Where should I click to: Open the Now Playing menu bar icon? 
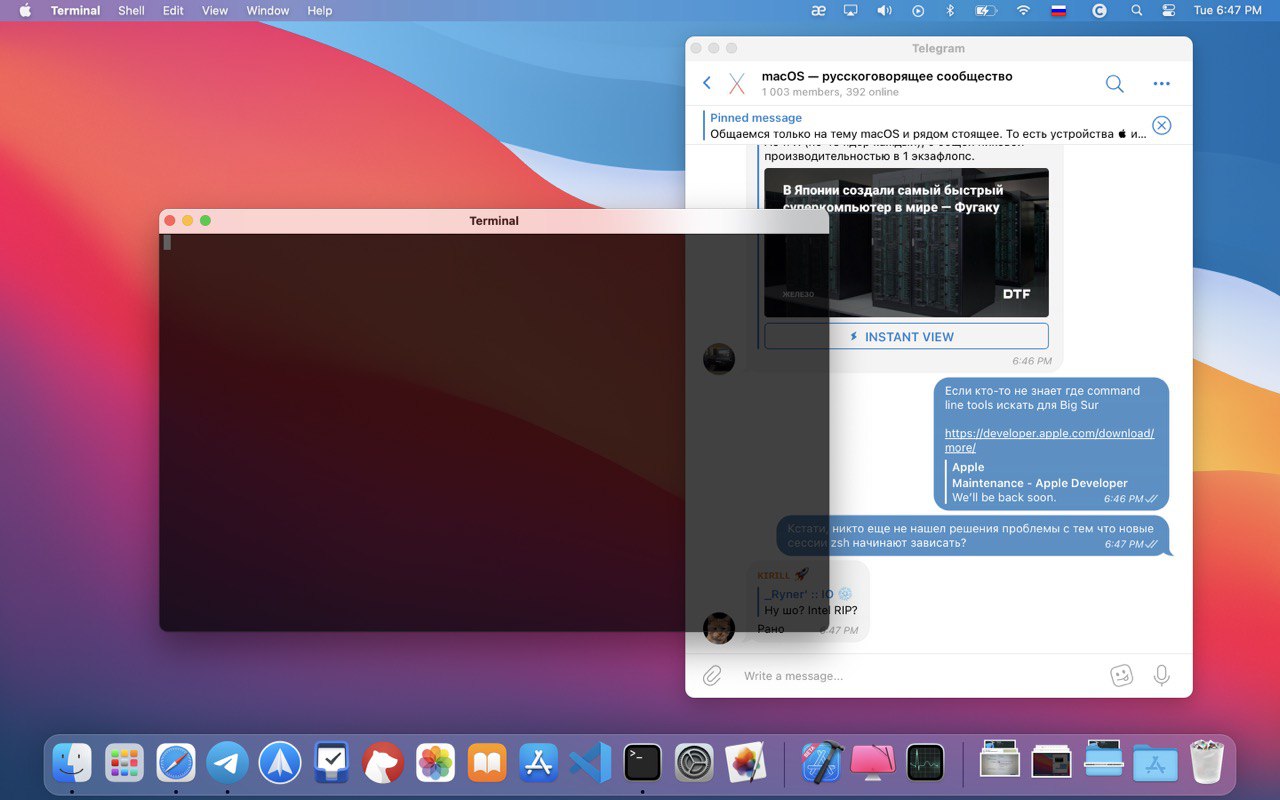[x=918, y=10]
